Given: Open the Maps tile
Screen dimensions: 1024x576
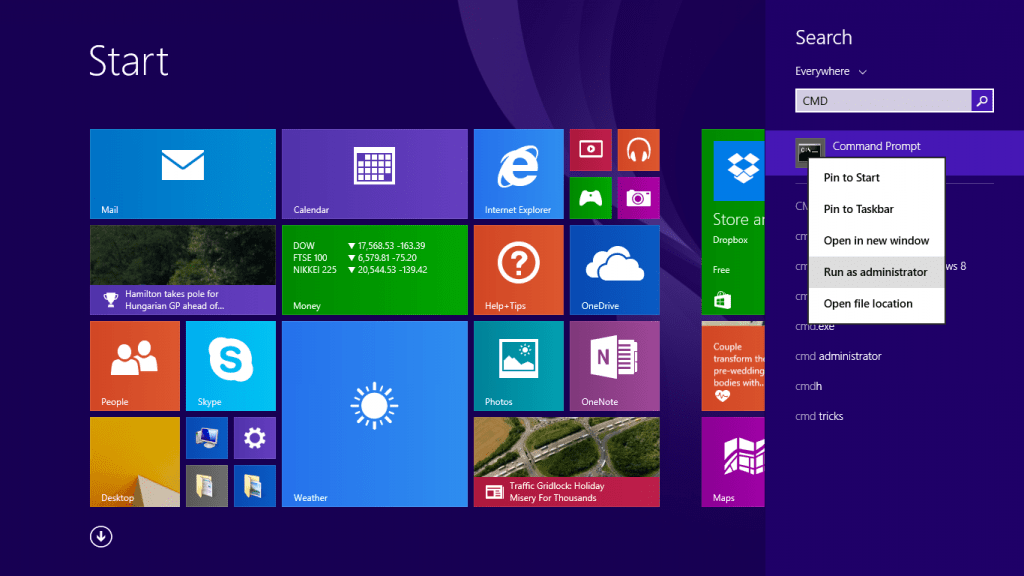Looking at the screenshot, I should (733, 462).
